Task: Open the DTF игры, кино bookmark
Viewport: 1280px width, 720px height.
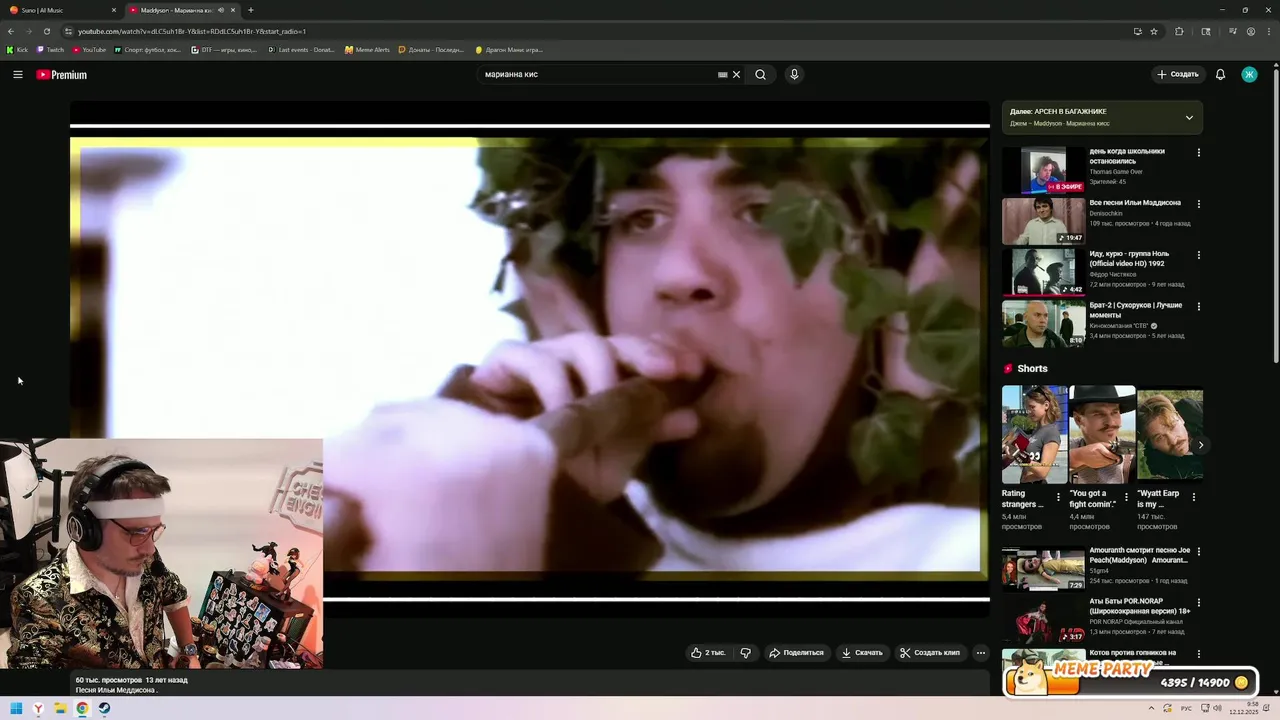Action: [224, 49]
